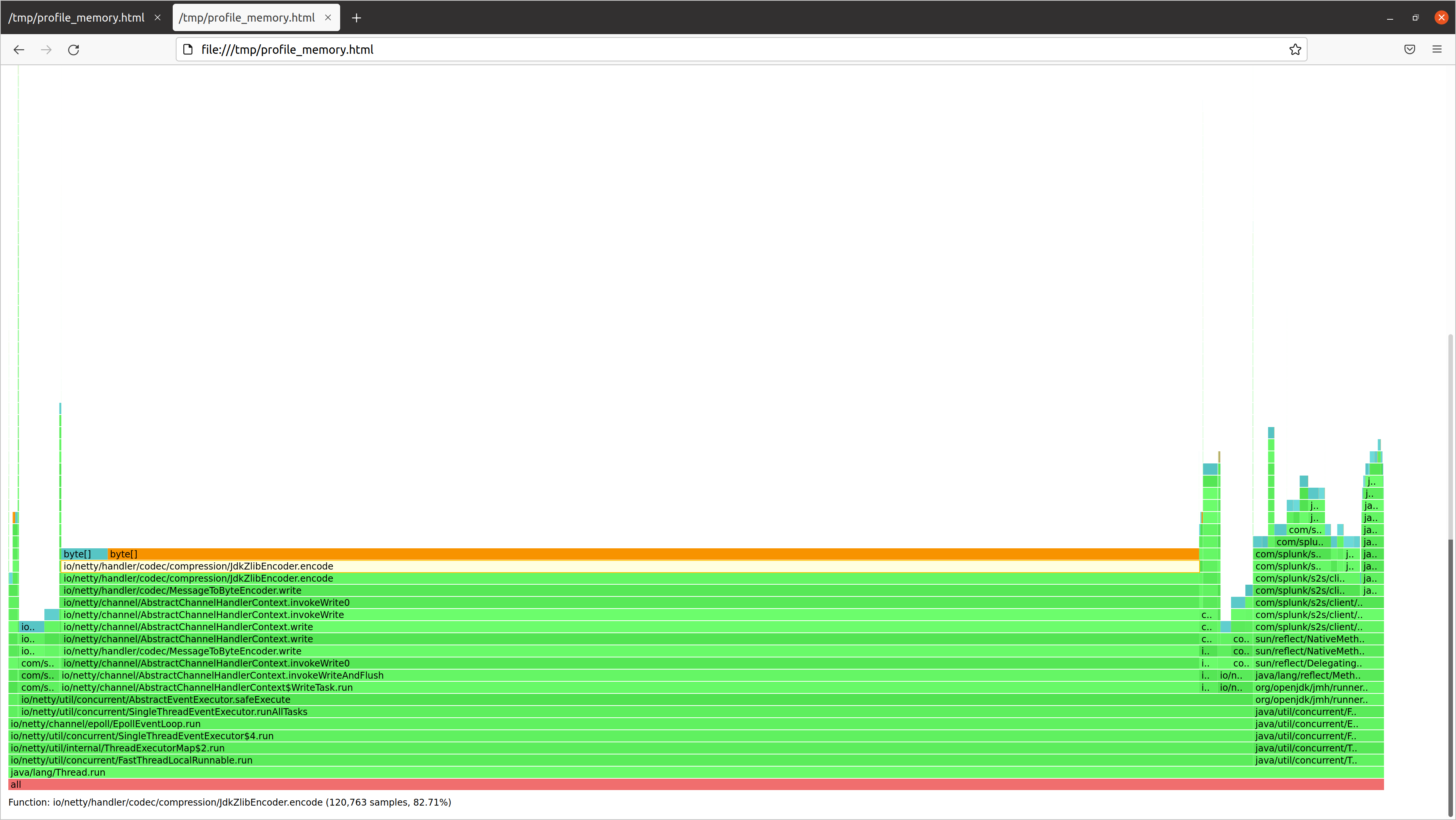Save the page to Pocket
The height and width of the screenshot is (820, 1456).
click(x=1409, y=49)
